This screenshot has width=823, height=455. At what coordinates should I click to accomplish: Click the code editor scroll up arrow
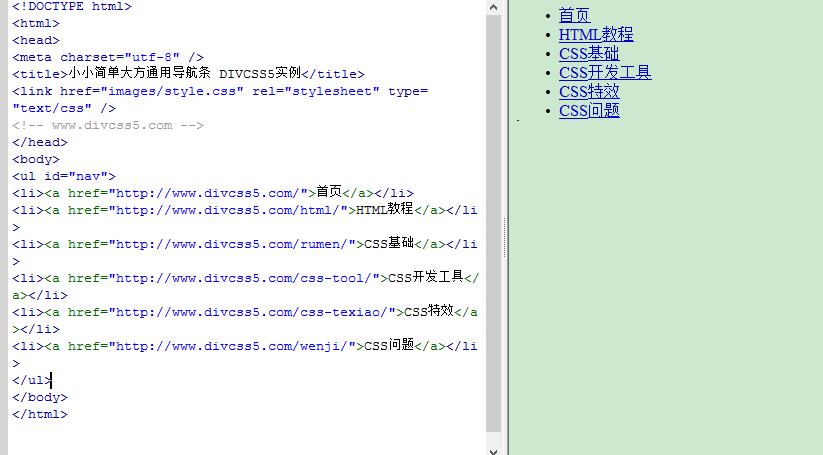(493, 7)
